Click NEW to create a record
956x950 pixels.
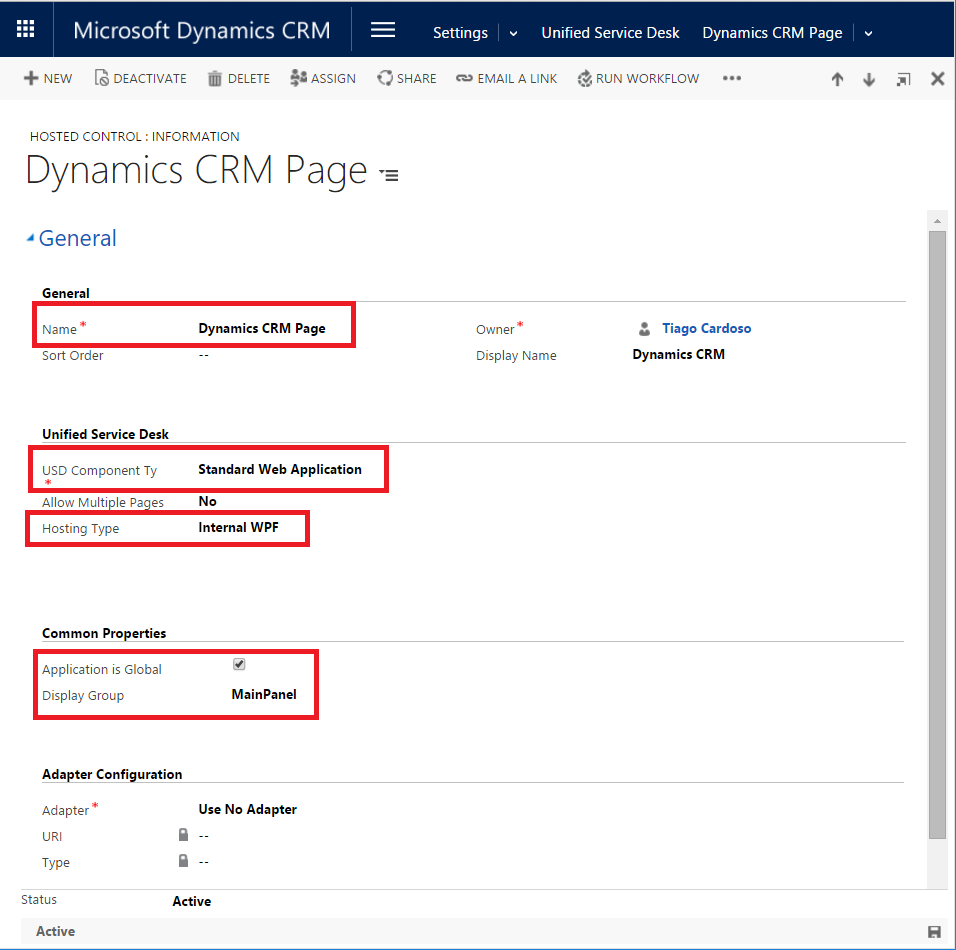pyautogui.click(x=48, y=78)
